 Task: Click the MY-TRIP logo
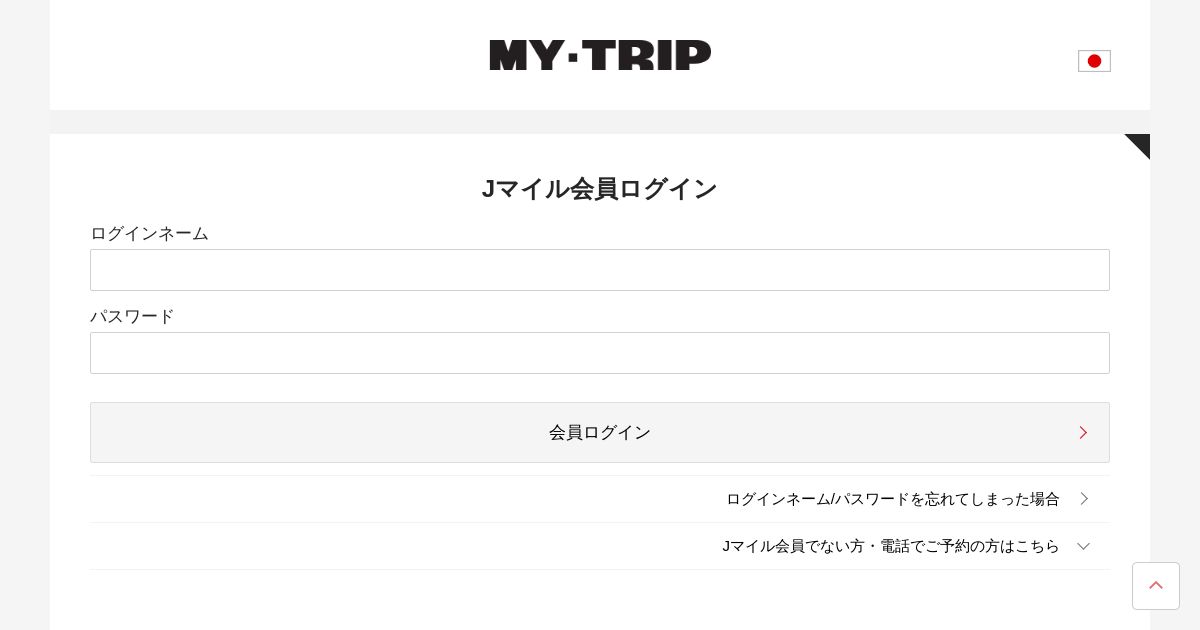coord(600,55)
